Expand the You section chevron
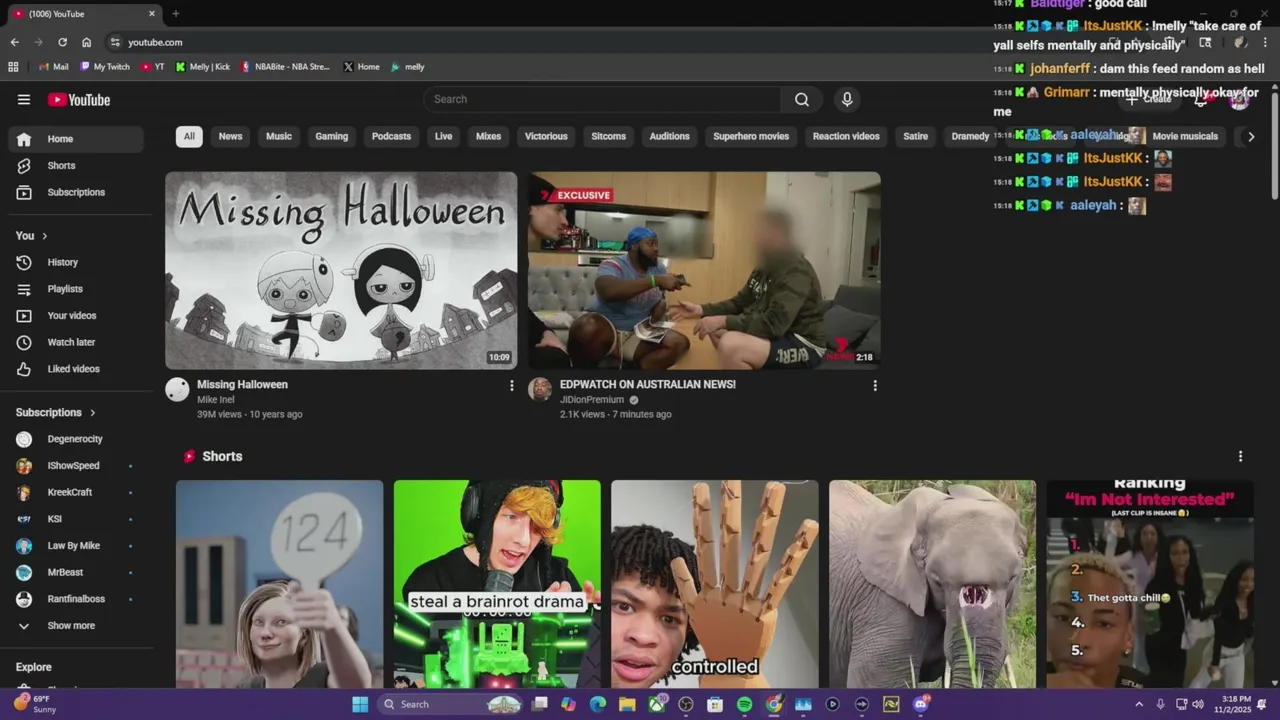The image size is (1280, 720). (44, 236)
